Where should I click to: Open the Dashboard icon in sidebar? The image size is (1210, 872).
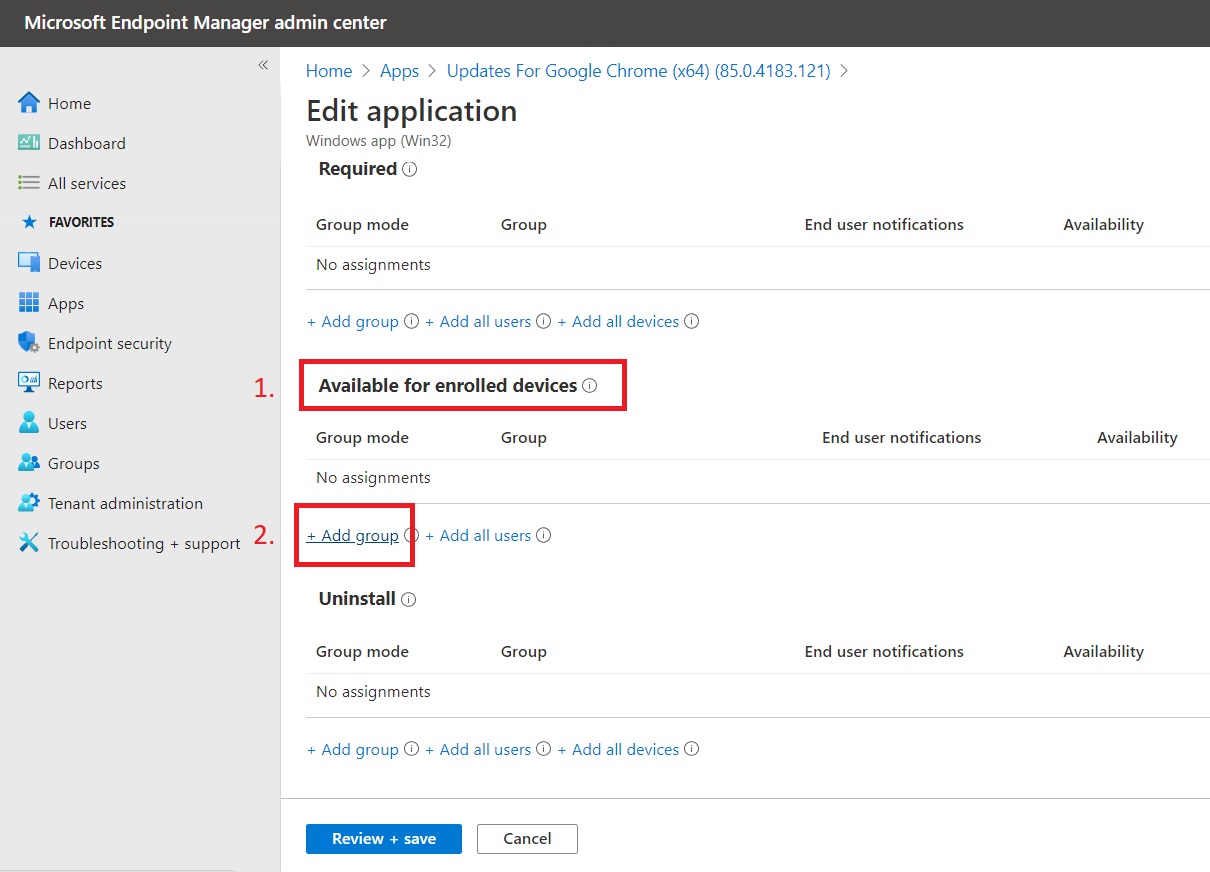tap(29, 143)
